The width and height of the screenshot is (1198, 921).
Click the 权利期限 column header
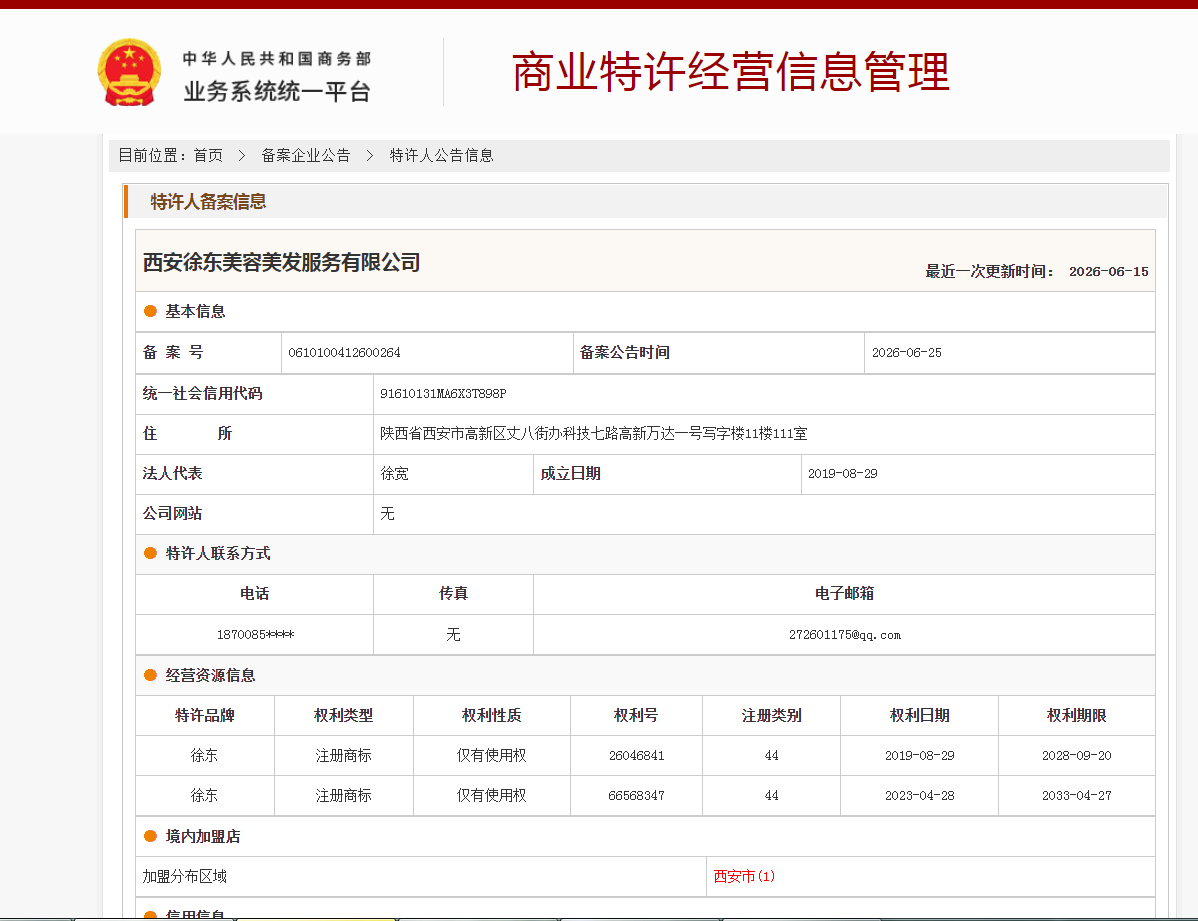point(1077,715)
